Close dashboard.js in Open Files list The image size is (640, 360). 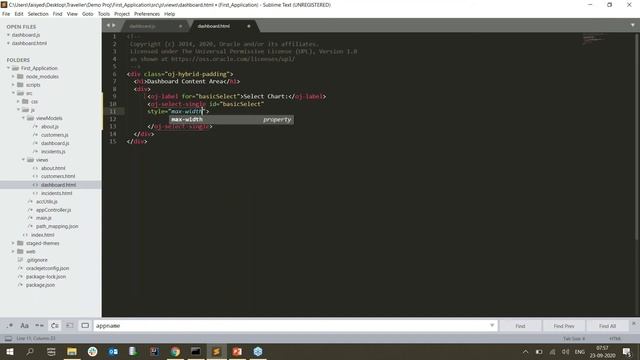point(8,35)
